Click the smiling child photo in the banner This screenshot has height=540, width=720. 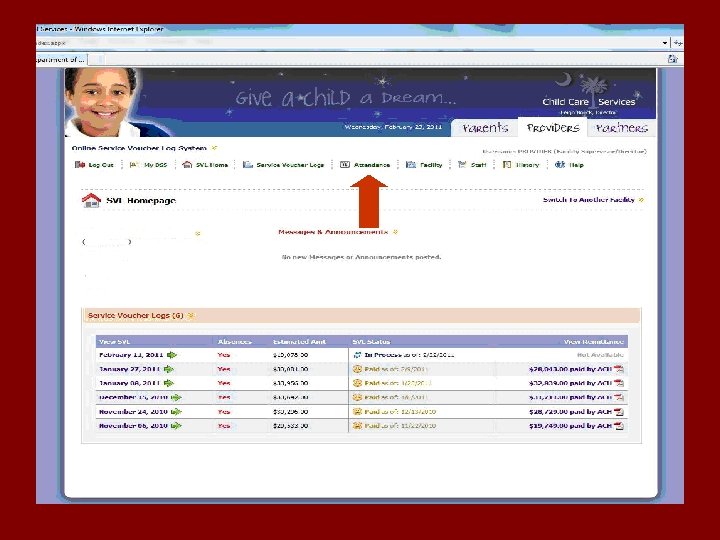102,102
